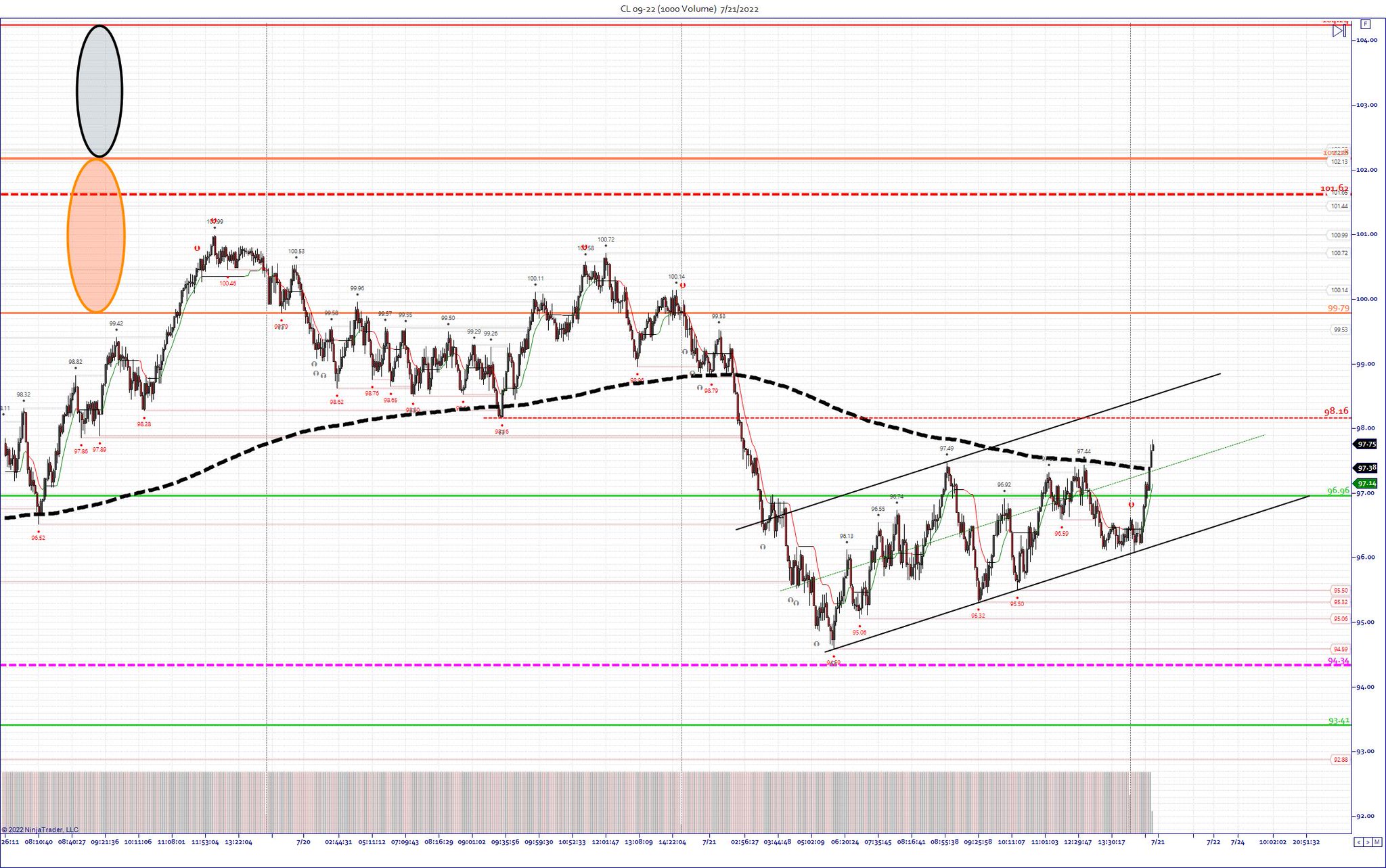The width and height of the screenshot is (1386, 868).
Task: Select the left arrow chart scroll button
Action: (1359, 843)
